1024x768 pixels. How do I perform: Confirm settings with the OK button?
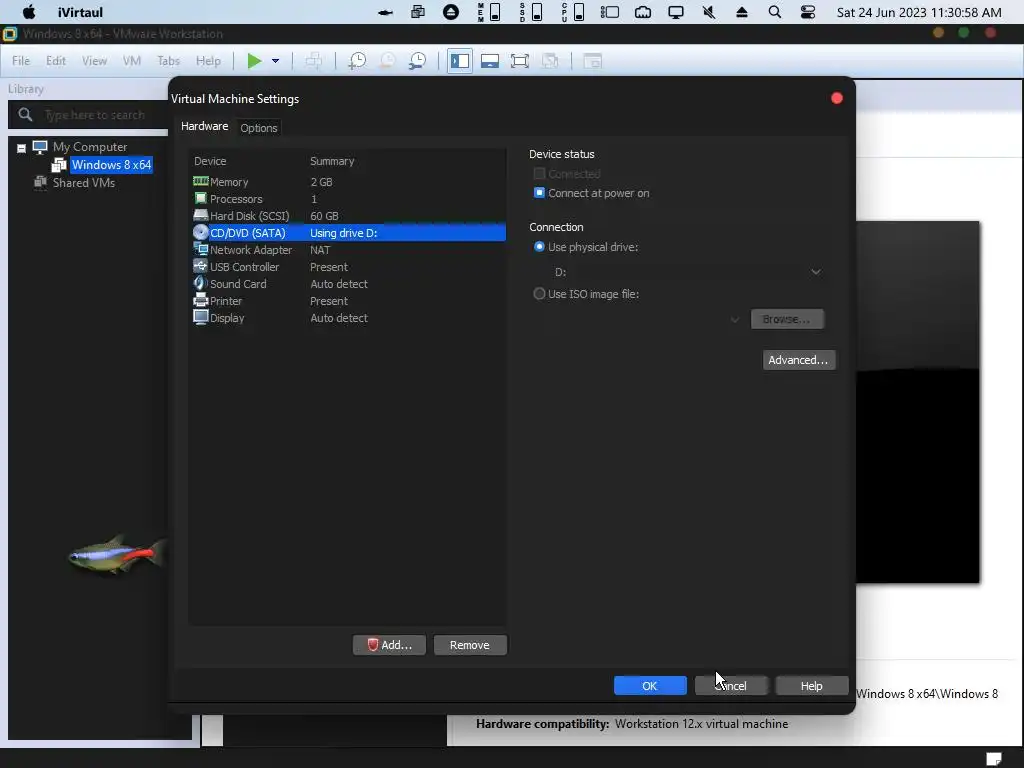tap(650, 686)
